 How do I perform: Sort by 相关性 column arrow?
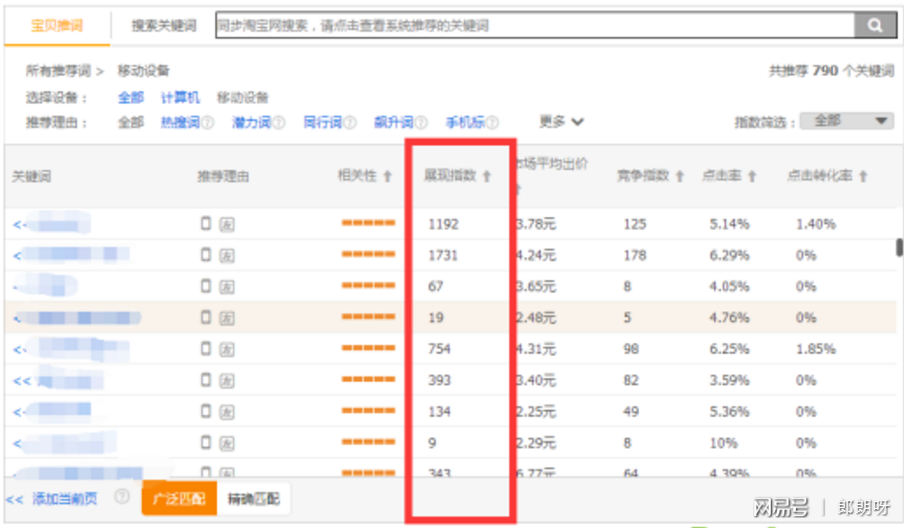click(x=388, y=176)
